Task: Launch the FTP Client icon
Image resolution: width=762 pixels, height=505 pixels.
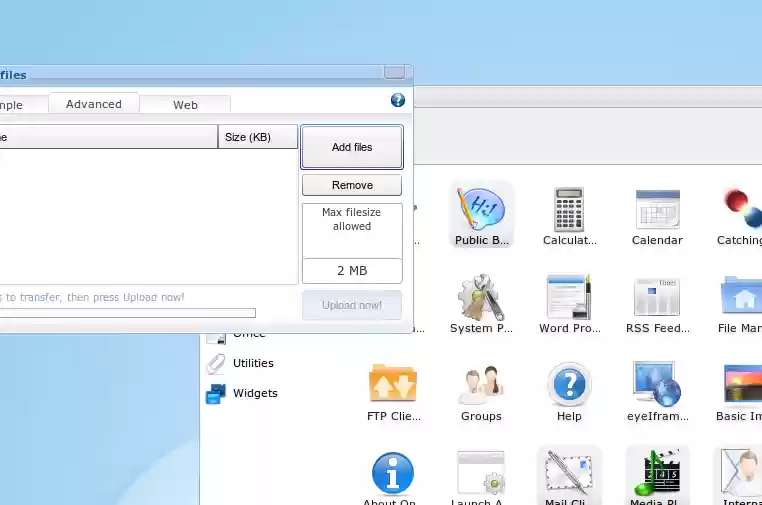Action: tap(393, 383)
